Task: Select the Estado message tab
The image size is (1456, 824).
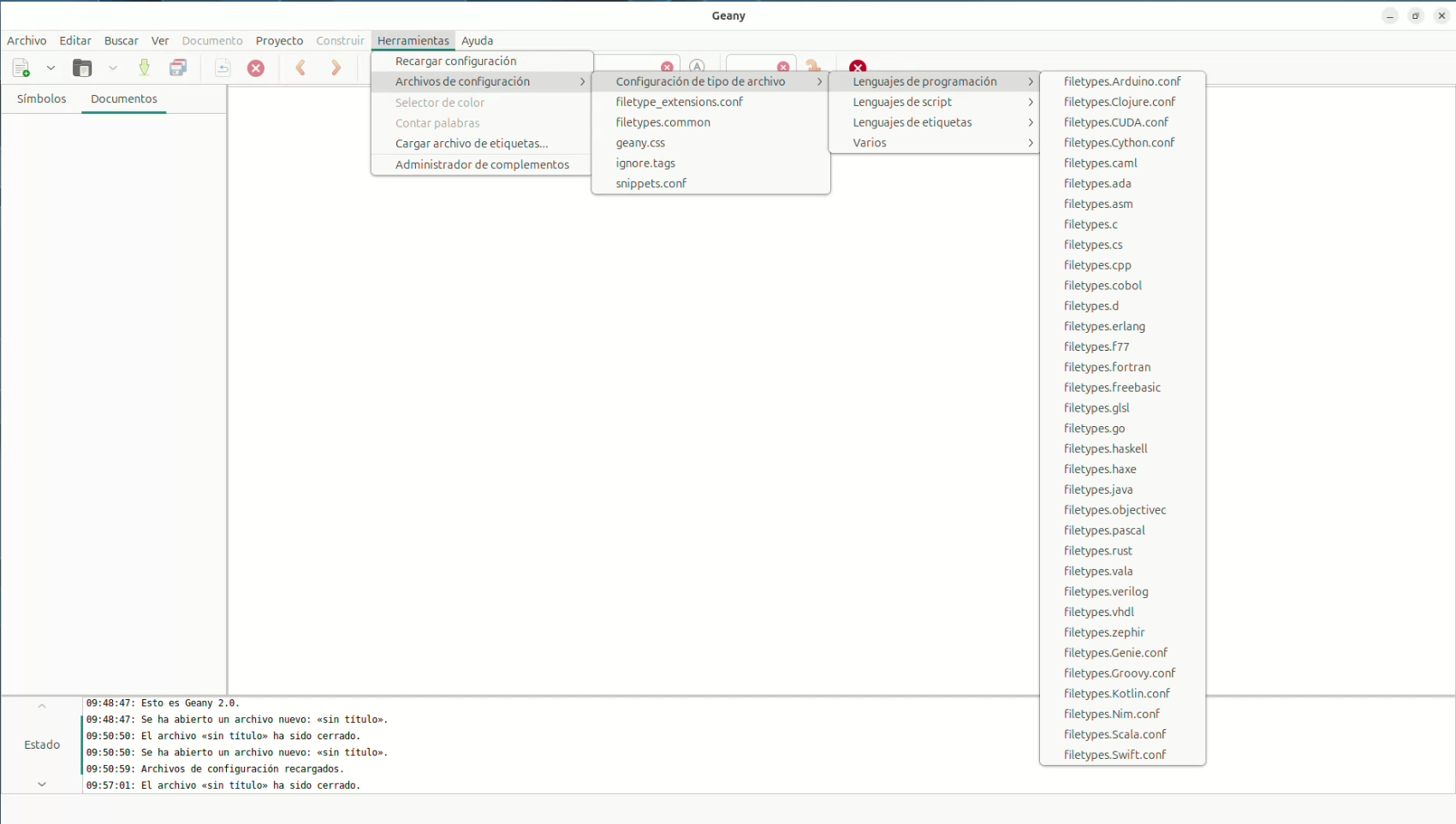Action: [42, 744]
